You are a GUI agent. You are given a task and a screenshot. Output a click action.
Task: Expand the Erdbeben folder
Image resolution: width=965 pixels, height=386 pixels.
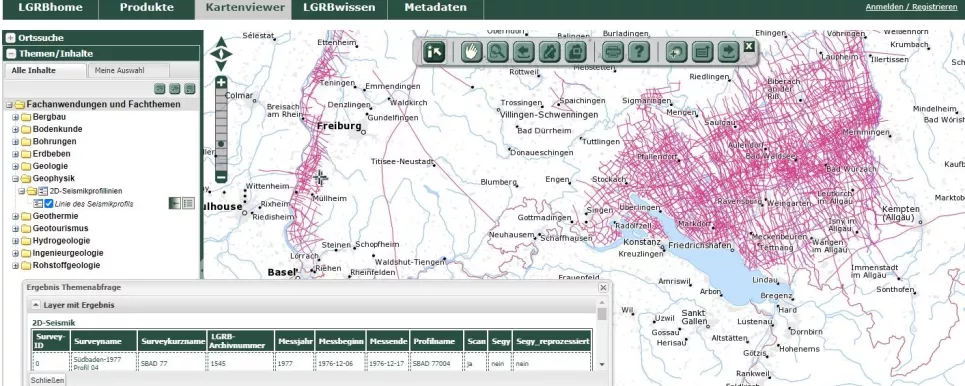point(15,154)
